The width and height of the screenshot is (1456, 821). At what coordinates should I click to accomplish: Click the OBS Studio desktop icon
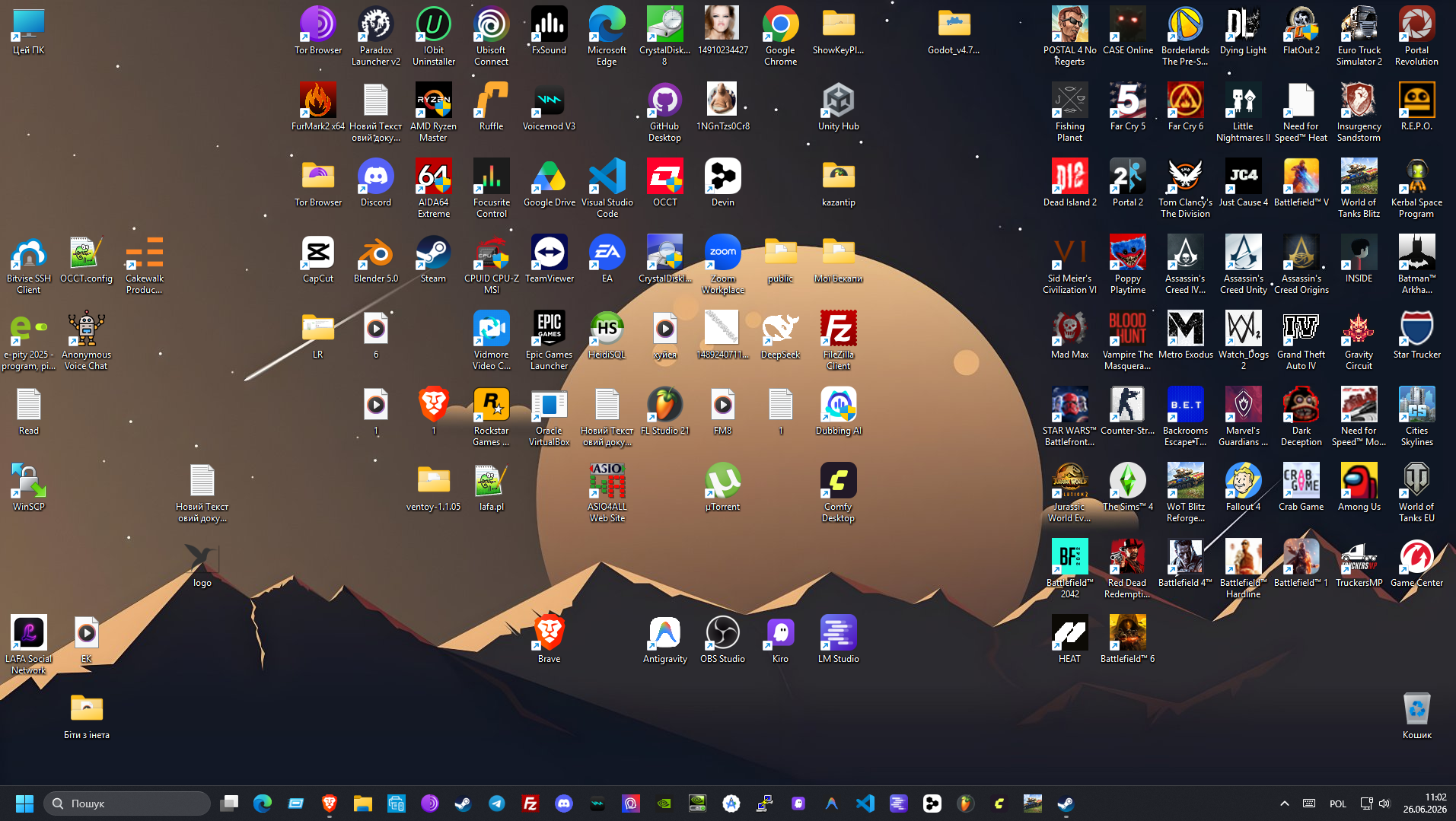[723, 639]
